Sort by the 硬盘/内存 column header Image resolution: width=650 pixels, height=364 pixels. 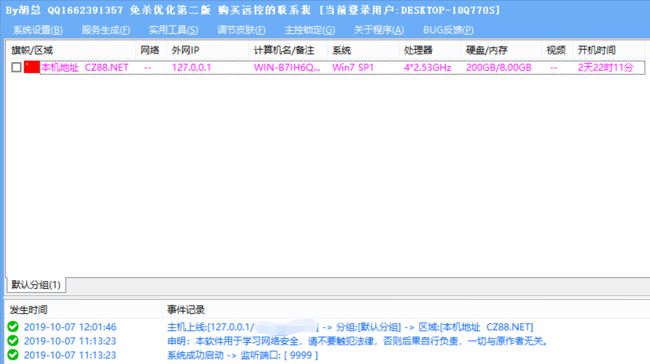point(487,50)
